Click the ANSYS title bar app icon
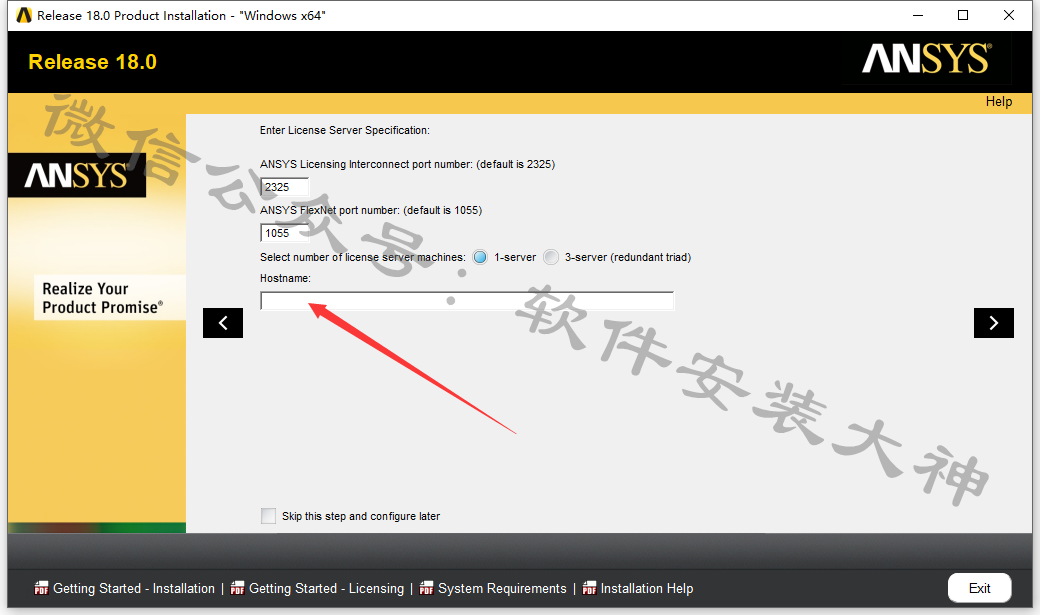Image resolution: width=1040 pixels, height=615 pixels. [24, 15]
